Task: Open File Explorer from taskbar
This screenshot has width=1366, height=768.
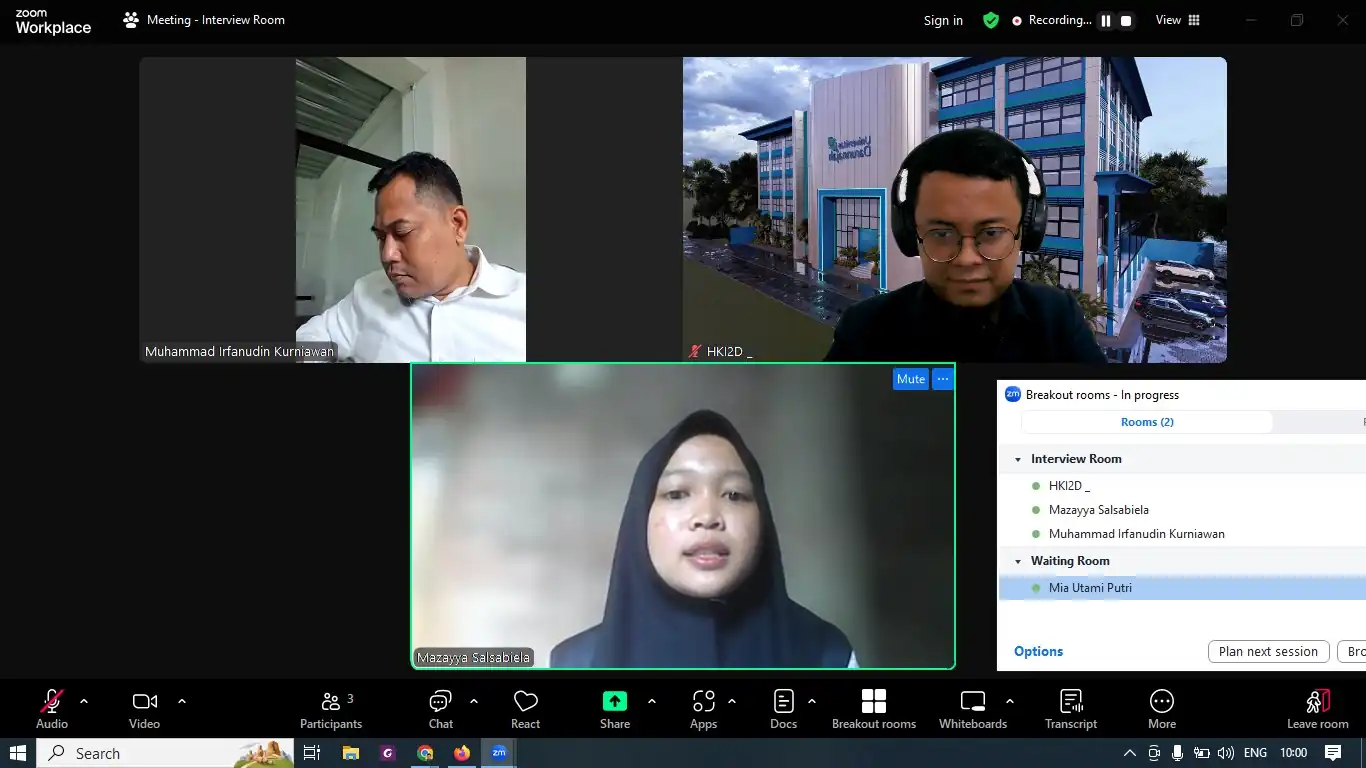Action: click(x=350, y=753)
